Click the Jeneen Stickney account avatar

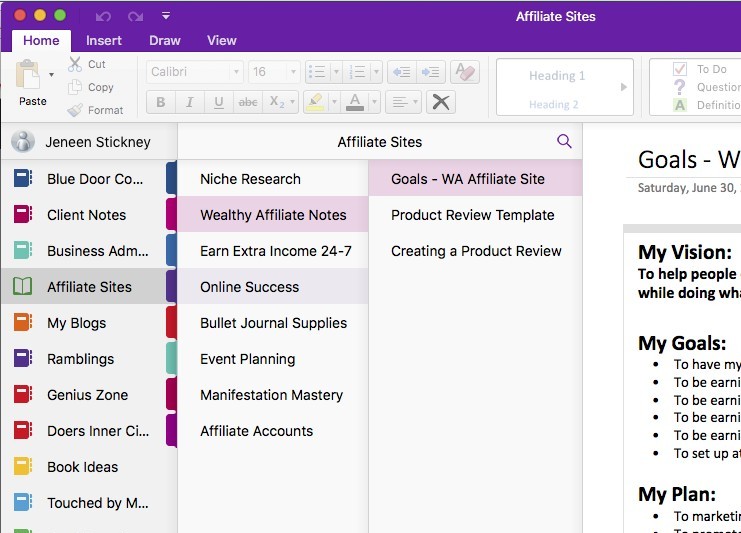click(x=23, y=142)
